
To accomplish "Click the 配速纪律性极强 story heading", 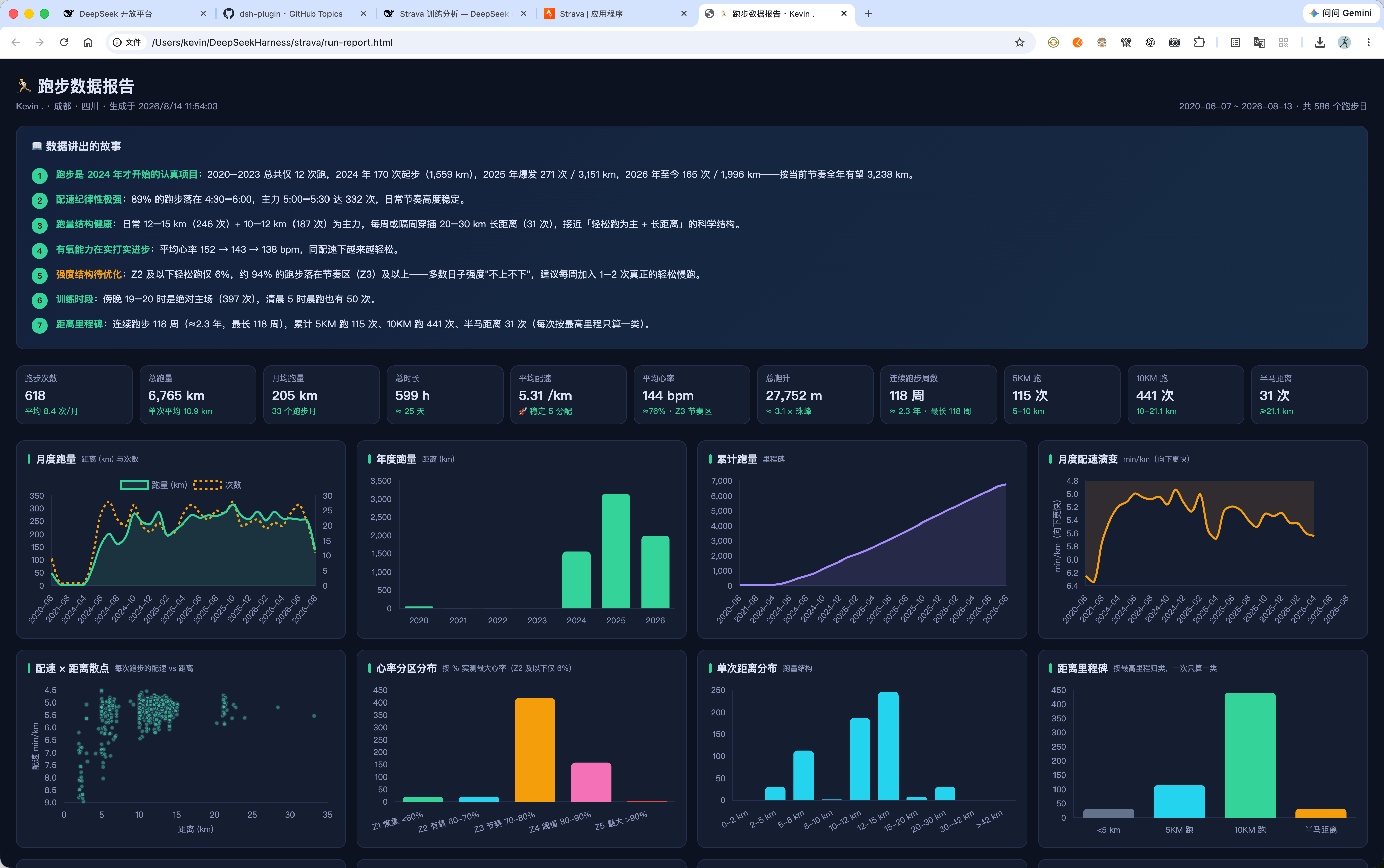I will click(89, 199).
